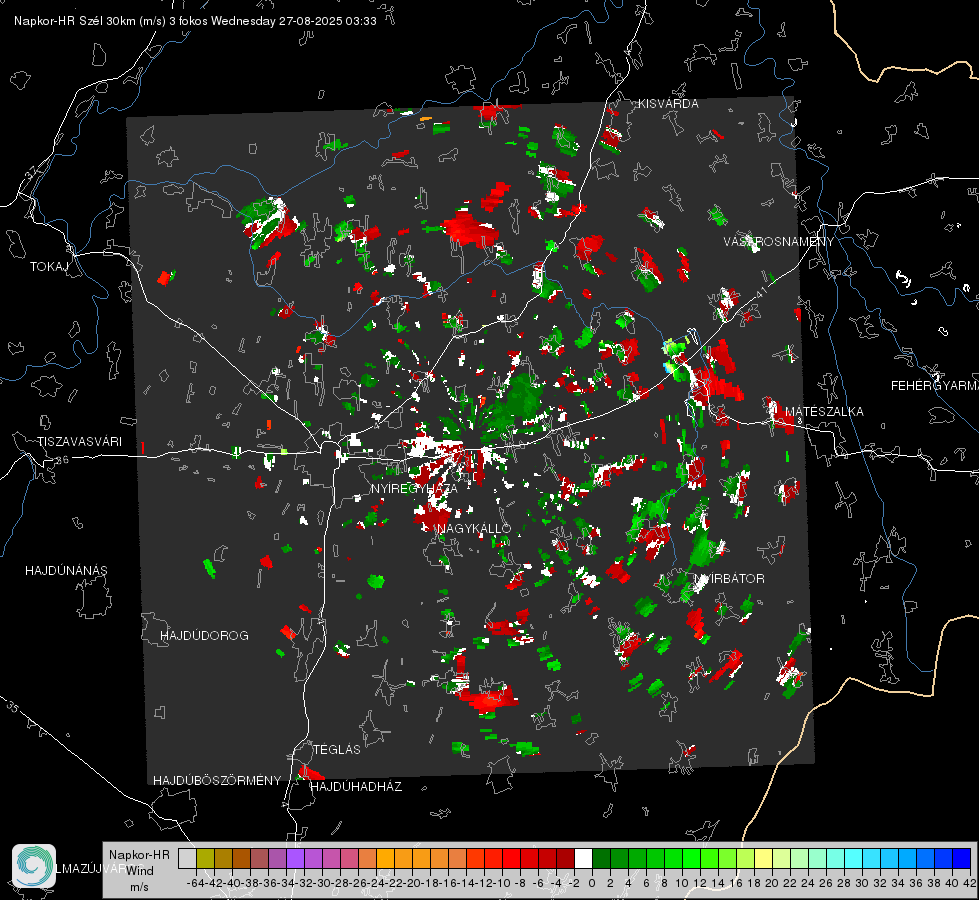Screen dimensions: 979x900
Task: Click the TÉGLÁS town label
Action: tap(337, 749)
